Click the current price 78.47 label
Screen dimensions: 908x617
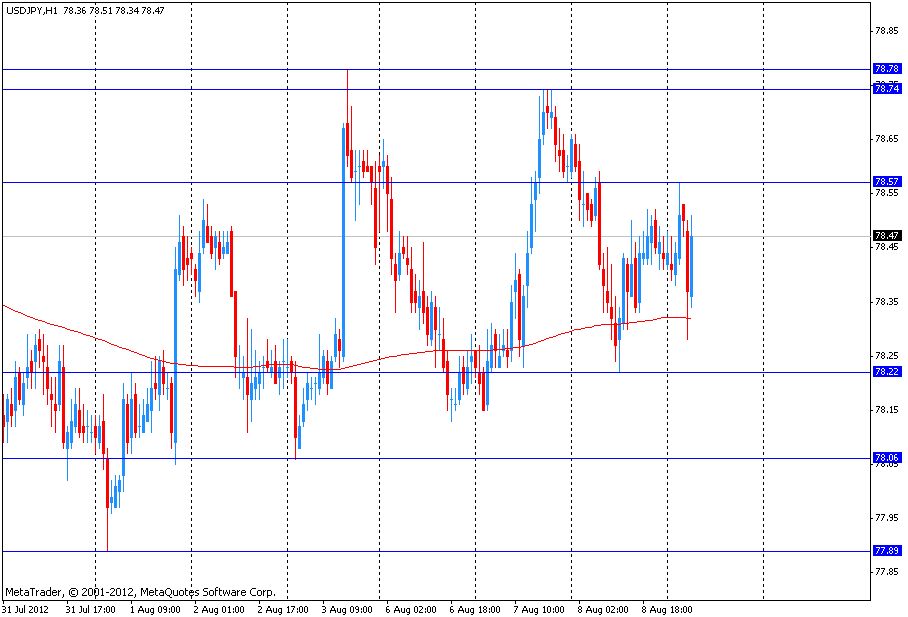pos(886,236)
